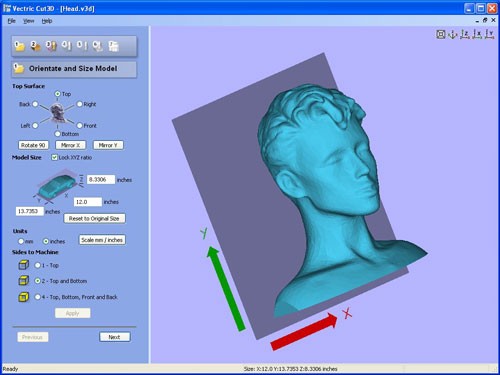Go to step 2 icon in workflow toolbar
This screenshot has height=375, width=500.
35,46
